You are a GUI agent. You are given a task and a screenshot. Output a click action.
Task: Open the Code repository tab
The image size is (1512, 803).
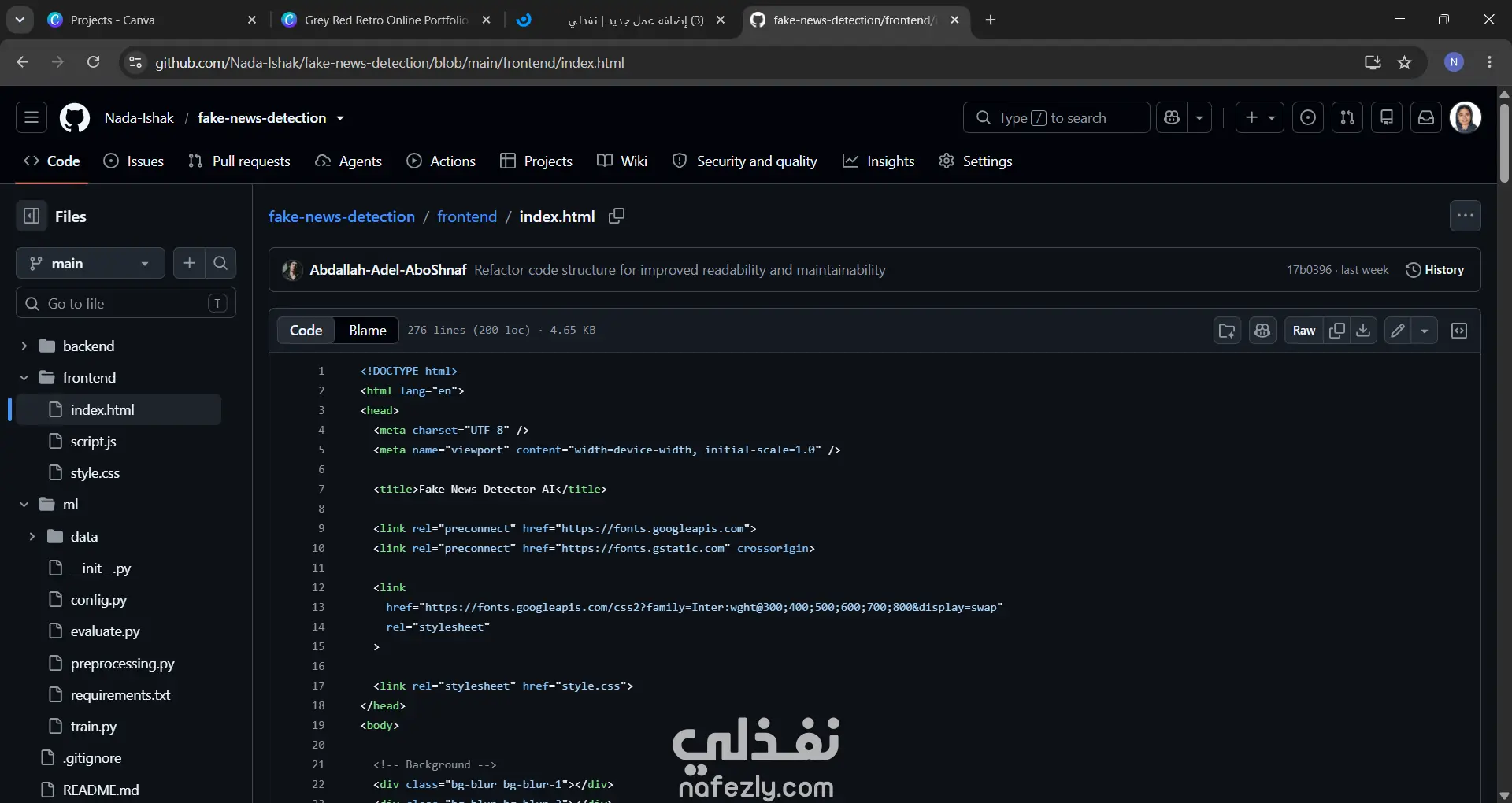tap(52, 161)
